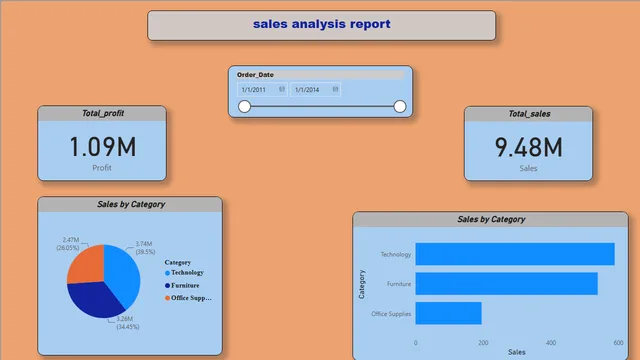640x360 pixels.
Task: Click the Technology axis label in the bar chart
Action: tap(396, 254)
